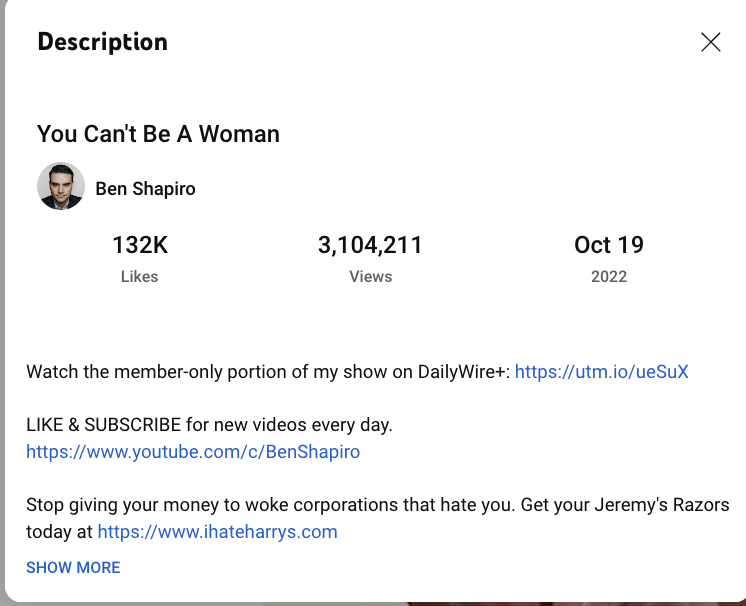
Task: Close the Description panel with the X
Action: tap(710, 42)
